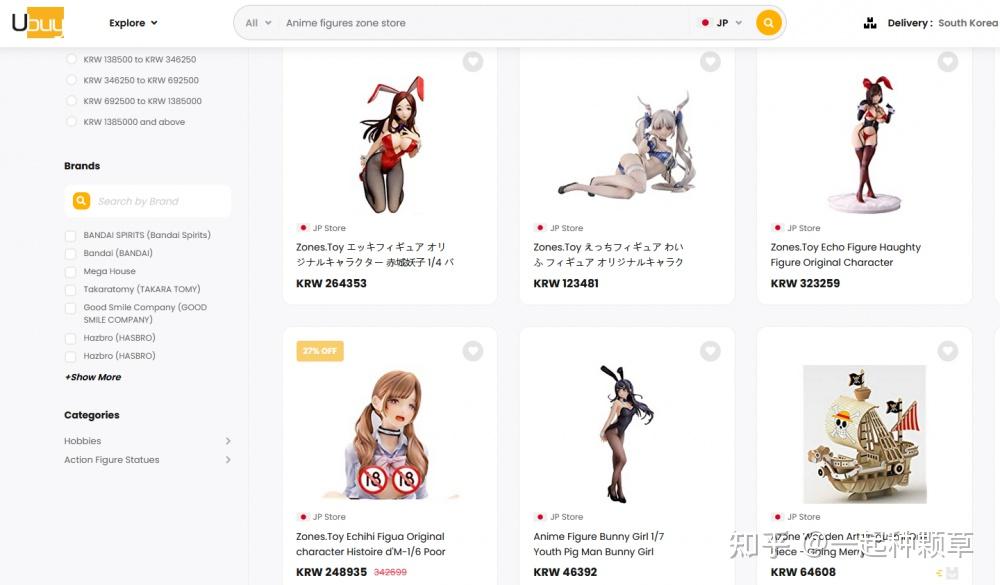Image resolution: width=1000 pixels, height=585 pixels.
Task: Open the All categories search dropdown
Action: click(258, 23)
